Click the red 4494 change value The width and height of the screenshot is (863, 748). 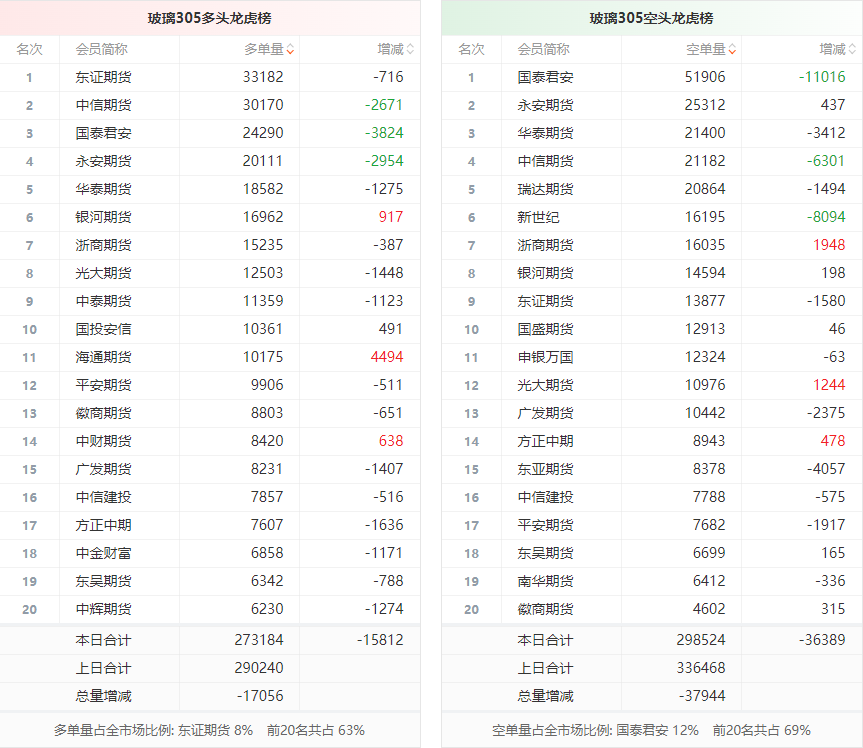coord(387,357)
